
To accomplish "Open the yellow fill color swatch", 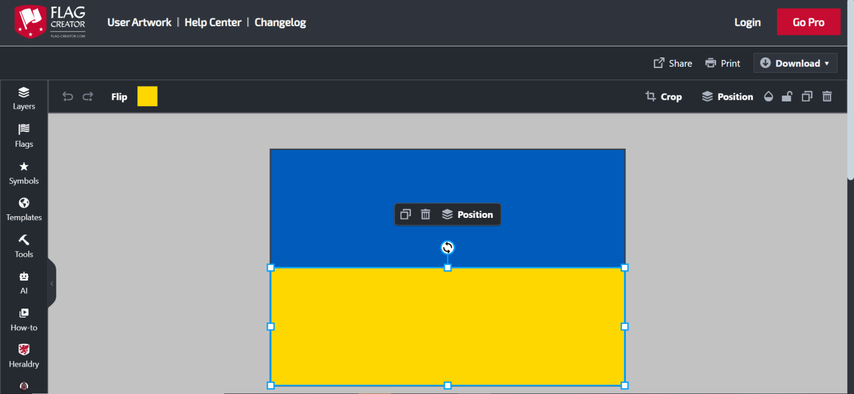I will pos(147,96).
